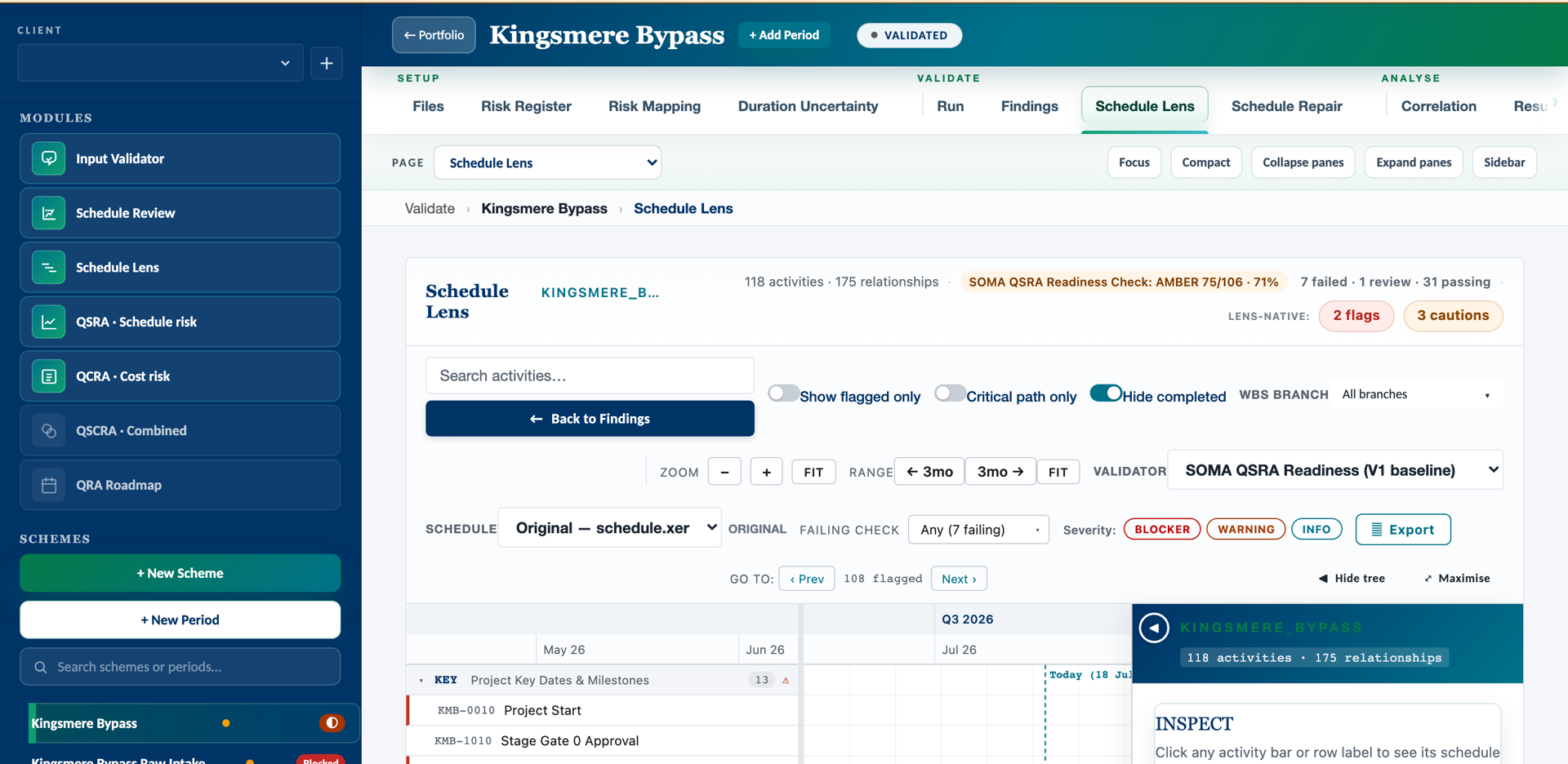The image size is (1568, 764).
Task: Click the New Scheme button
Action: [180, 573]
